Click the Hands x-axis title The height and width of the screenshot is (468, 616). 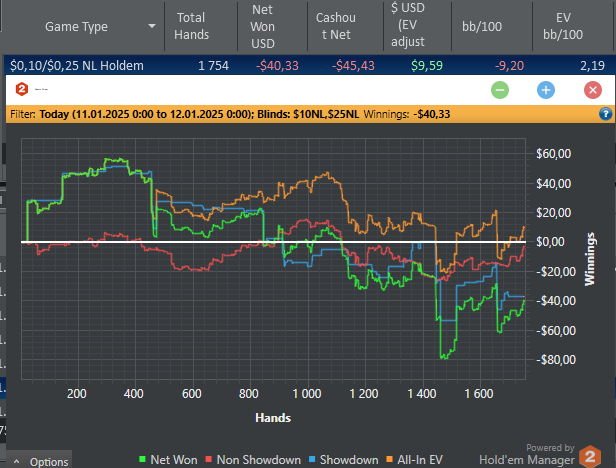coord(273,417)
